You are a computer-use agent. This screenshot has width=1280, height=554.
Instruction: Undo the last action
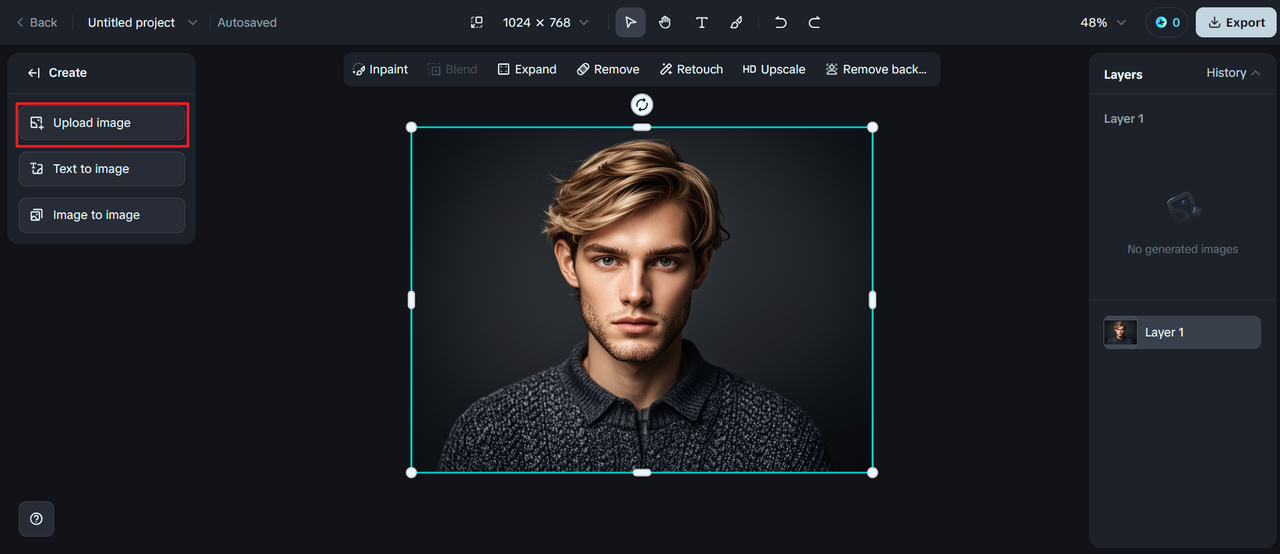pyautogui.click(x=781, y=22)
